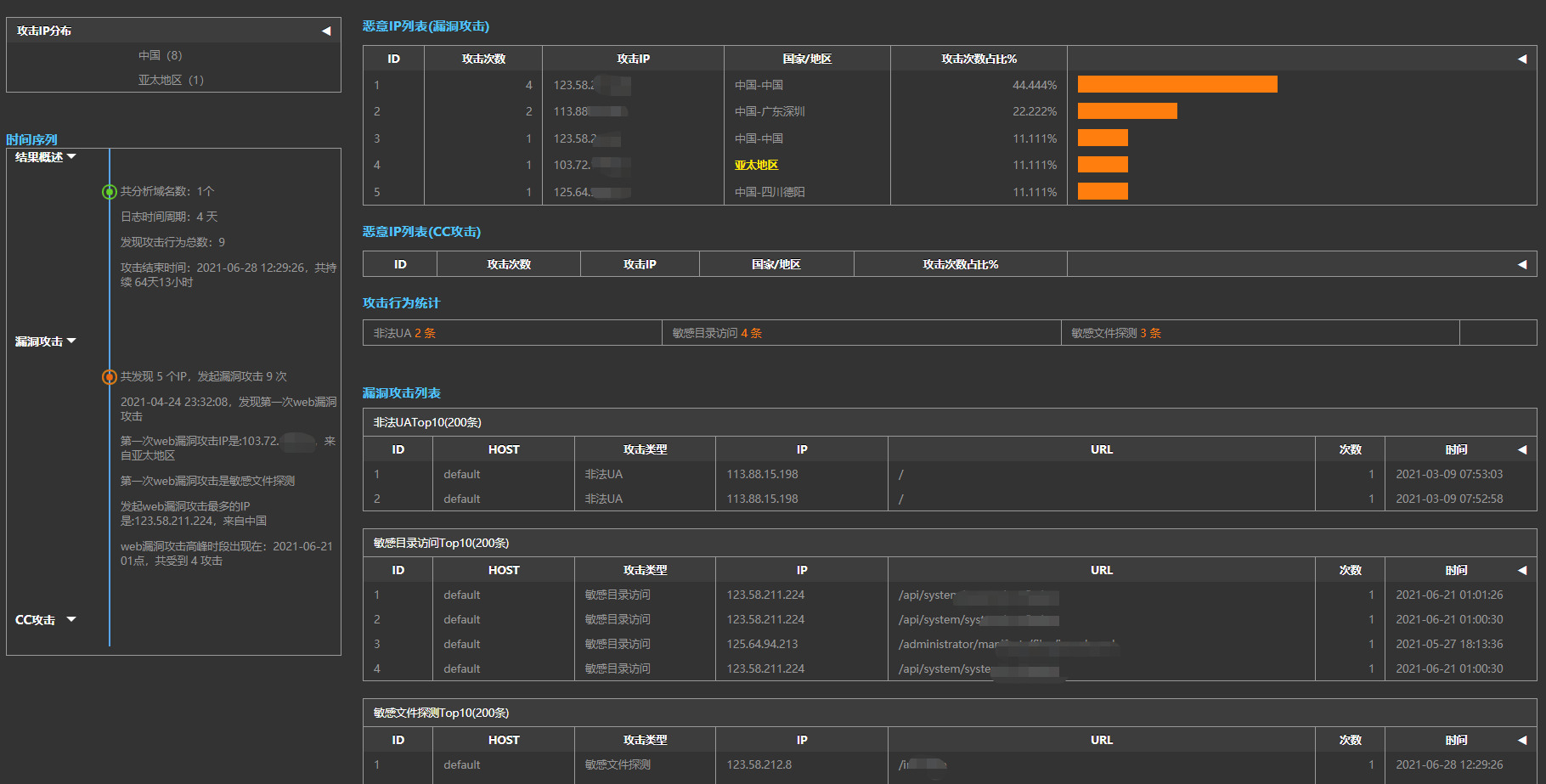Select the 2021-03-09 07:52:58 非法UA row time
This screenshot has height=784, width=1546.
[x=1449, y=499]
